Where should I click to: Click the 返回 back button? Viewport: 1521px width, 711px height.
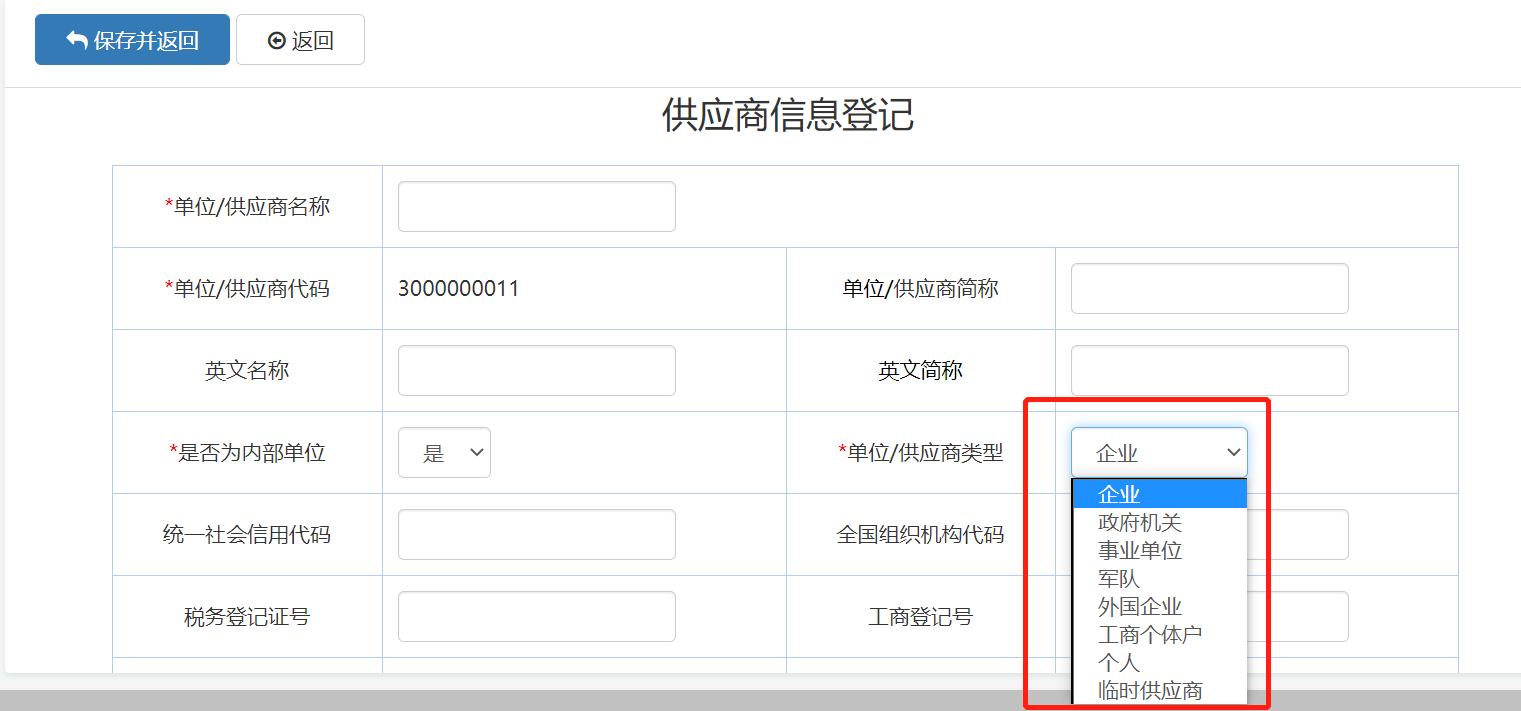coord(300,40)
